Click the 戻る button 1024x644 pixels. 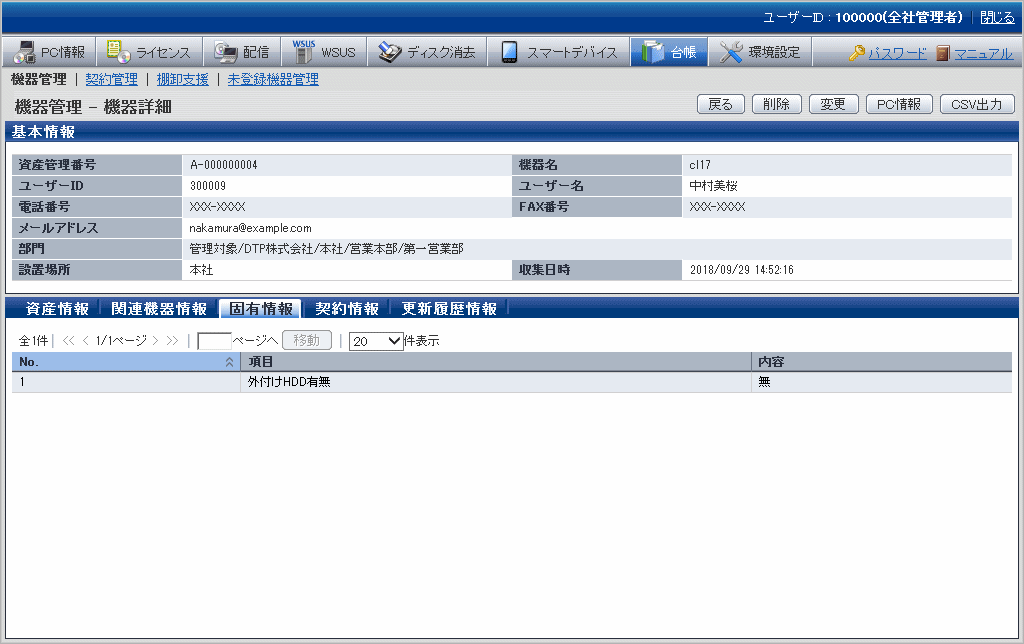point(721,105)
